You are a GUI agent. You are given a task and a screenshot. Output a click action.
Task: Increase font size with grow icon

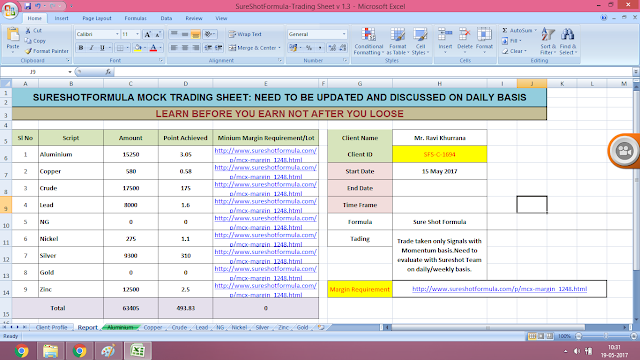148,34
